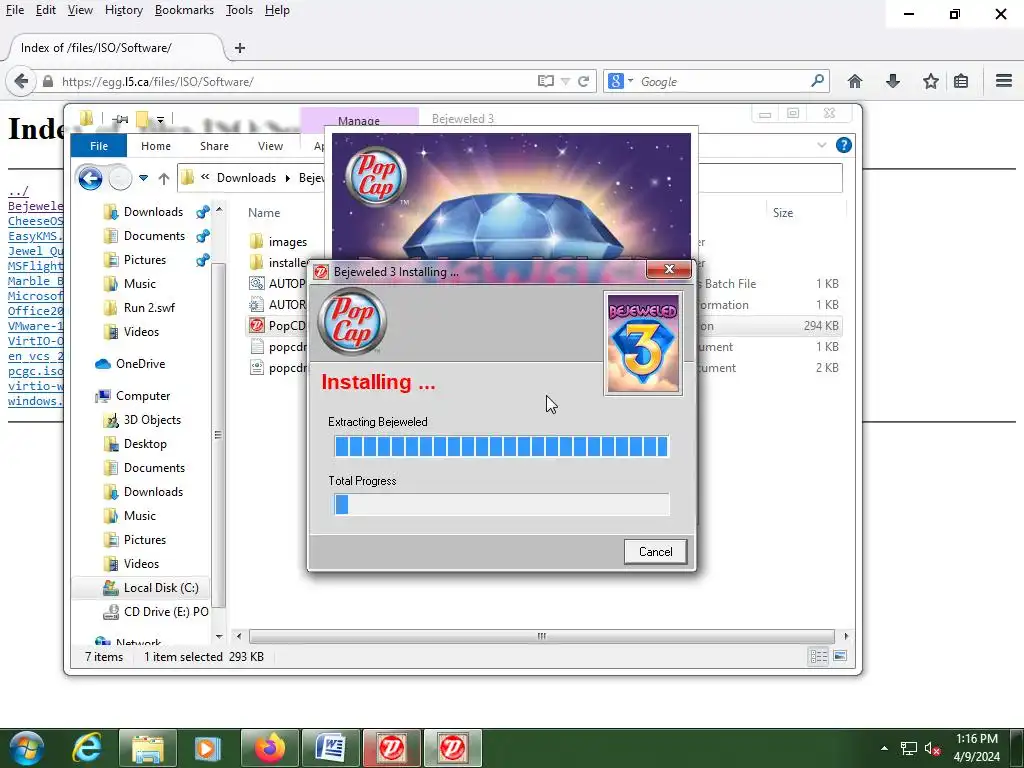Open Explorer View ribbon tab
The width and height of the screenshot is (1024, 768).
point(270,146)
